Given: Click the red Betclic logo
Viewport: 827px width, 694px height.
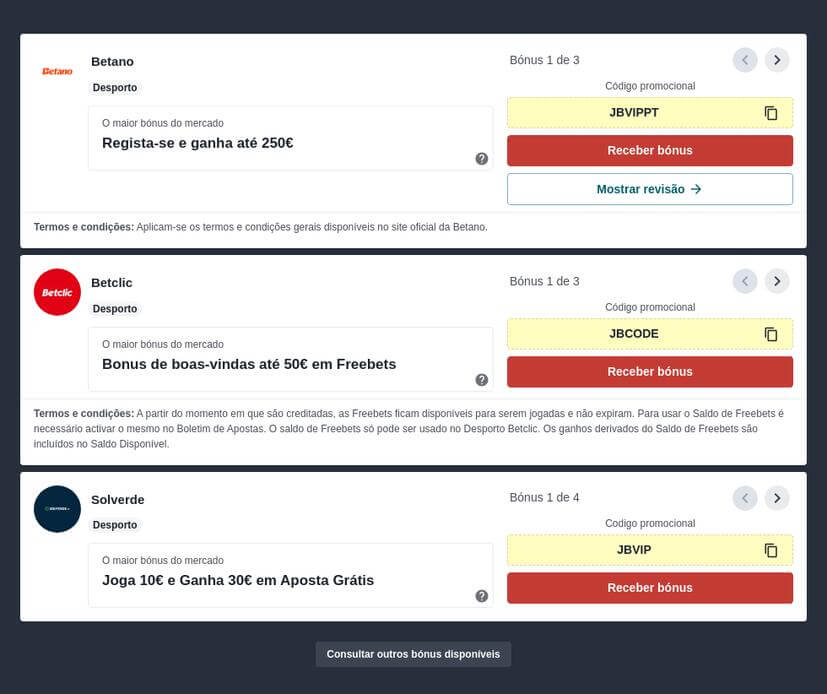Looking at the screenshot, I should [x=57, y=292].
